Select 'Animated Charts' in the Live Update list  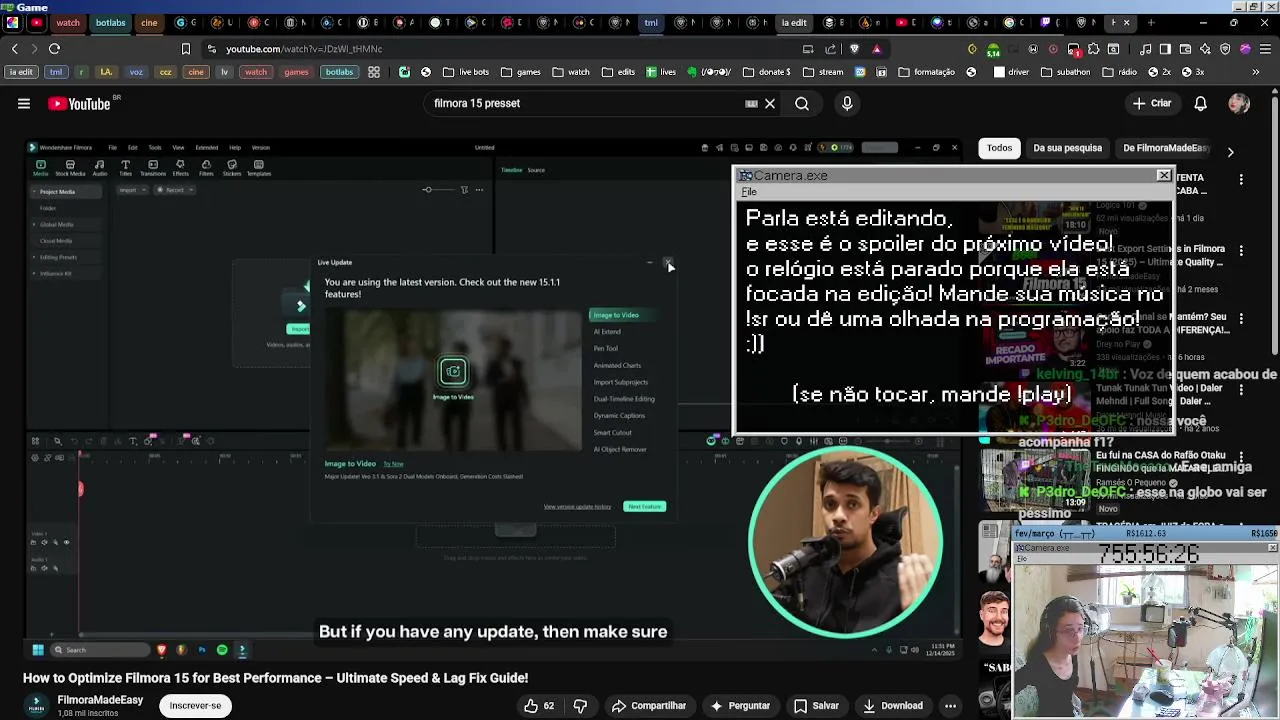click(617, 366)
